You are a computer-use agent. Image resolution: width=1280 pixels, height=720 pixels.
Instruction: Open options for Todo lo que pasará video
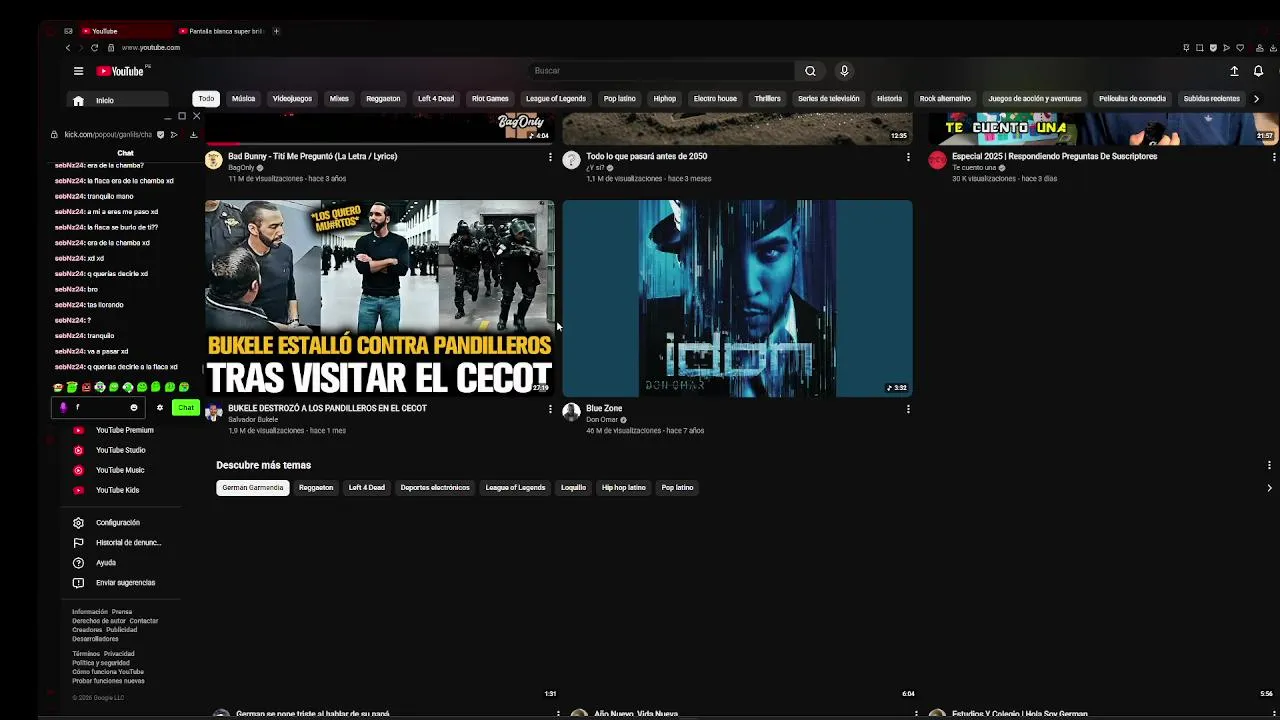(908, 157)
